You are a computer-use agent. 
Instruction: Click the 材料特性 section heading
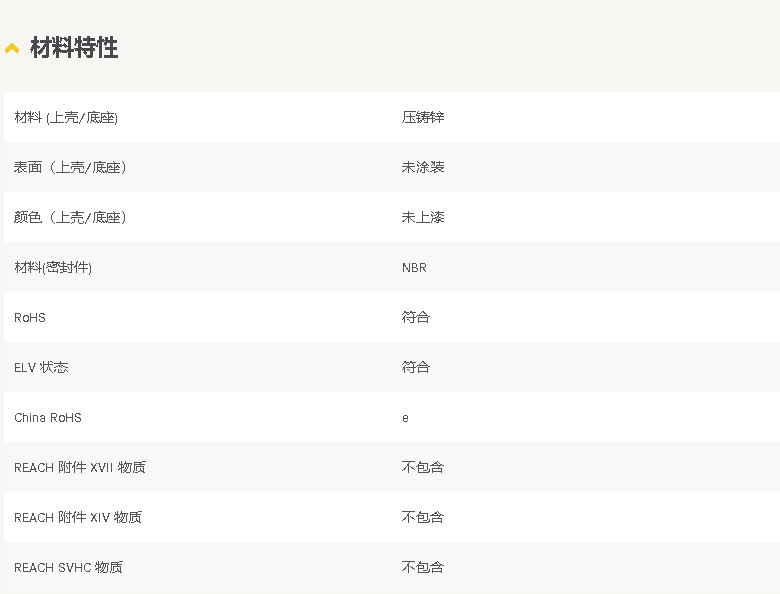(x=74, y=48)
